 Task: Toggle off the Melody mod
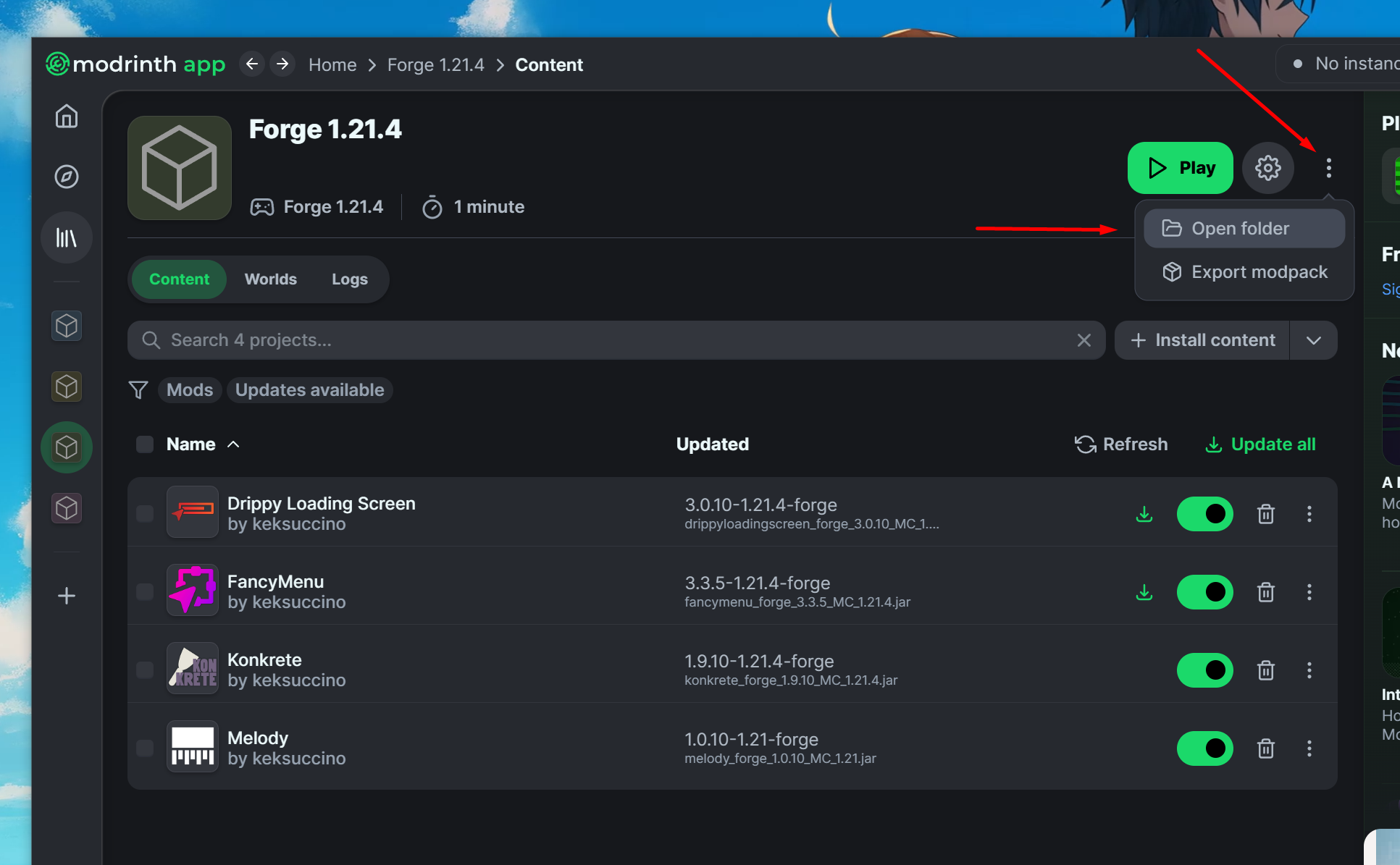click(1204, 748)
